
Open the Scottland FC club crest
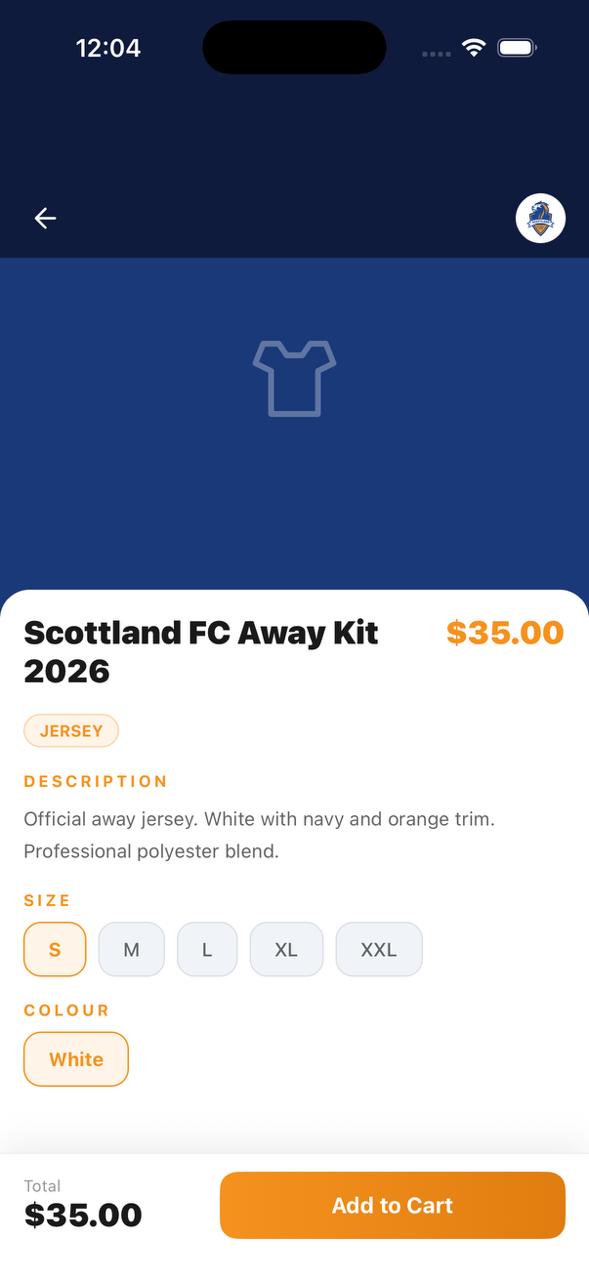coord(540,218)
